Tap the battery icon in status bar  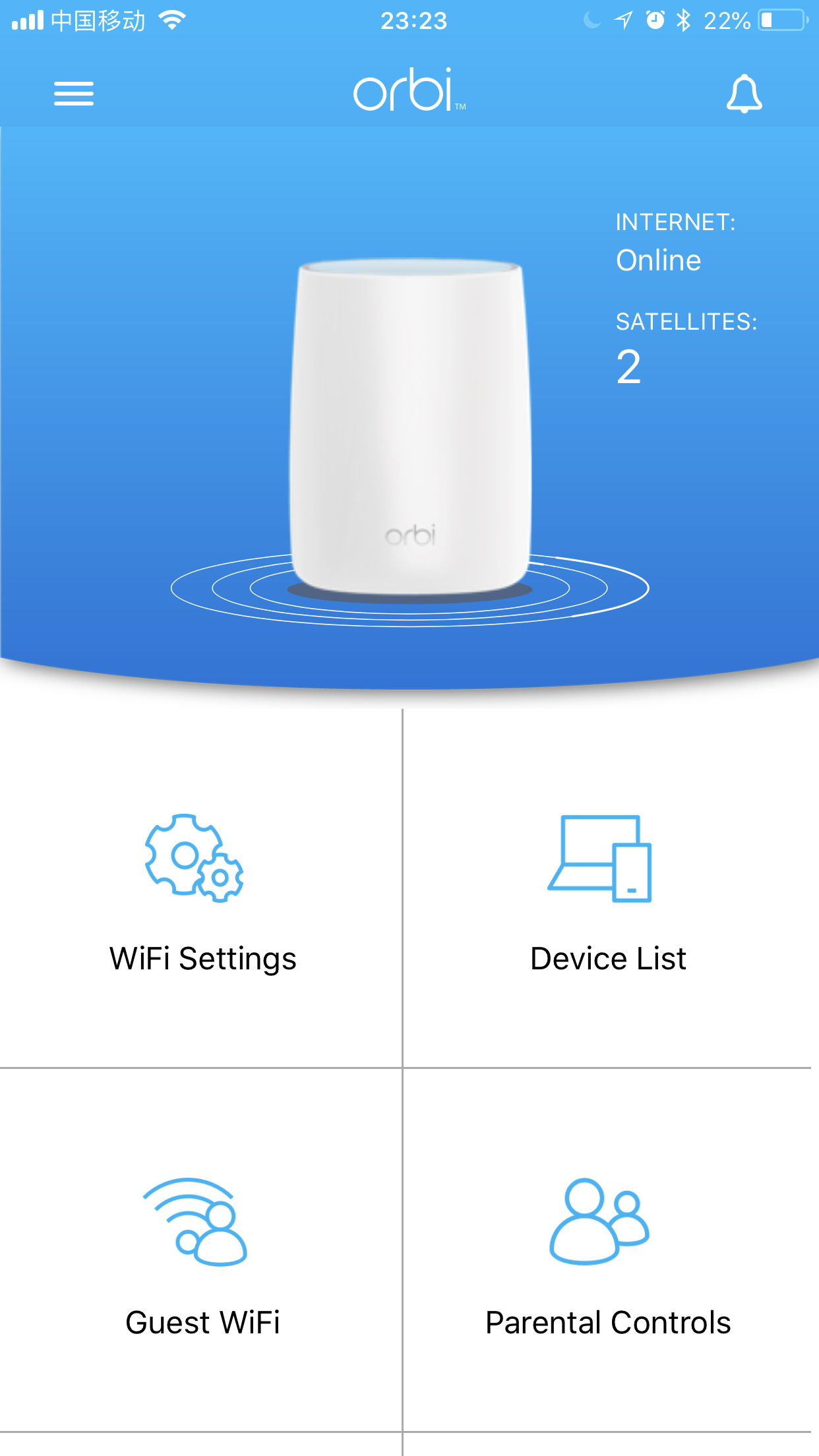point(783,20)
